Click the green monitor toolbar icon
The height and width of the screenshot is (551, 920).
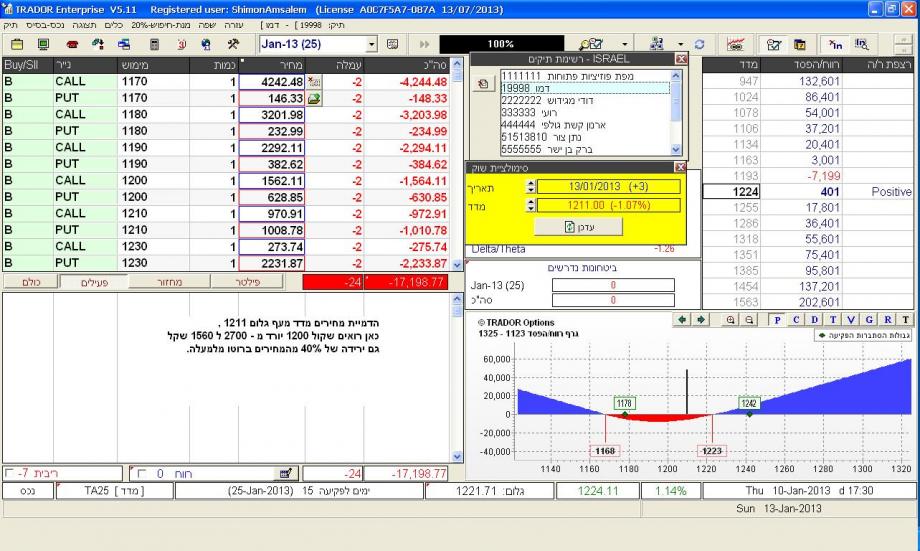pyautogui.click(x=44, y=45)
